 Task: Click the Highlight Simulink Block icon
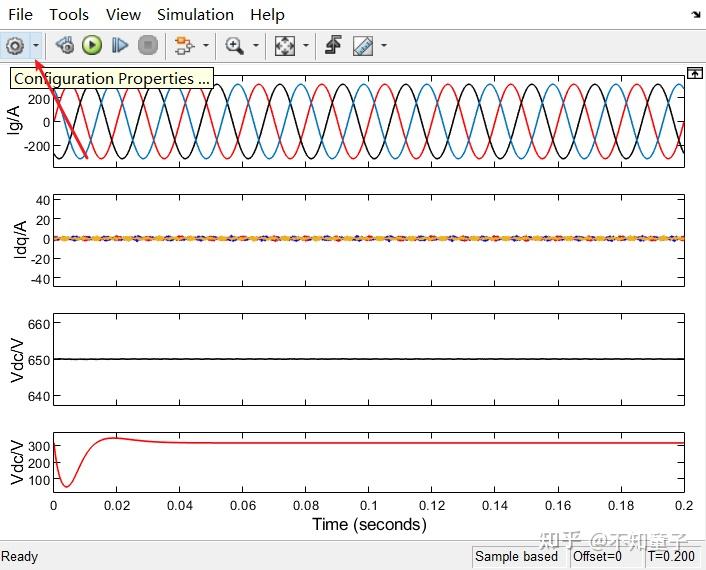[x=185, y=45]
